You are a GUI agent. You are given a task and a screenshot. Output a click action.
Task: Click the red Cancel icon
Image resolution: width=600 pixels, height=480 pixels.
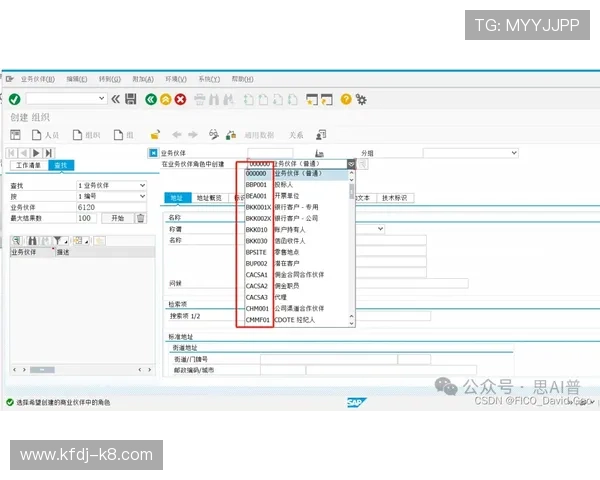tap(180, 100)
